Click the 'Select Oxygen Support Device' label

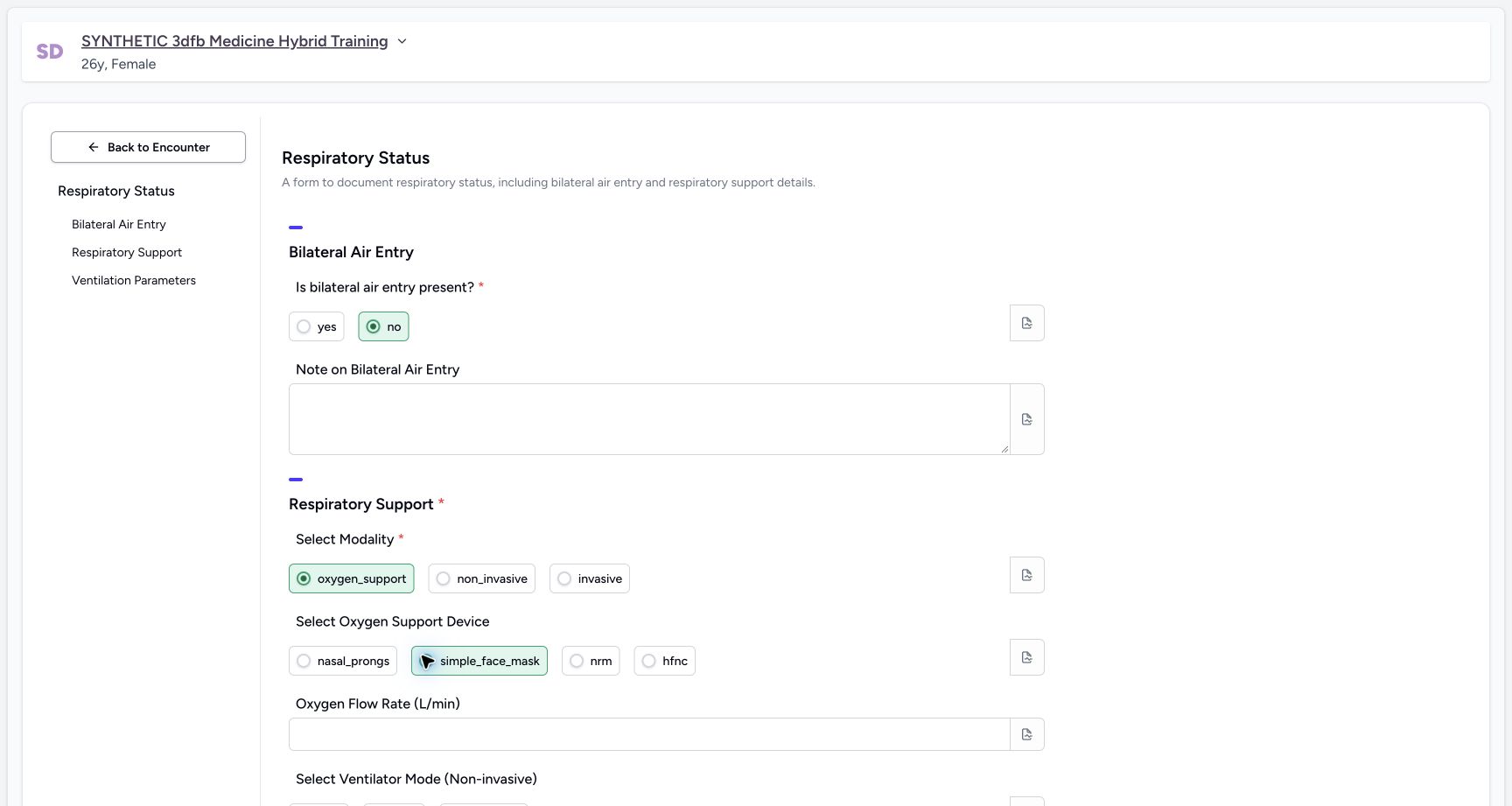point(393,621)
